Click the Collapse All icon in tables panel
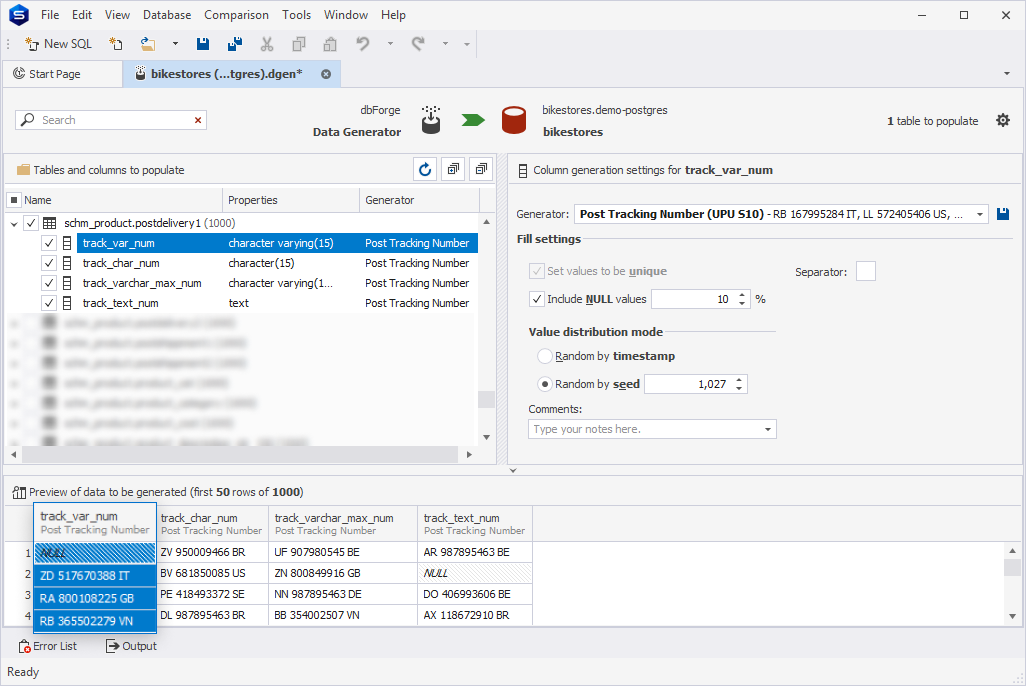The height and width of the screenshot is (686, 1026). click(x=481, y=170)
